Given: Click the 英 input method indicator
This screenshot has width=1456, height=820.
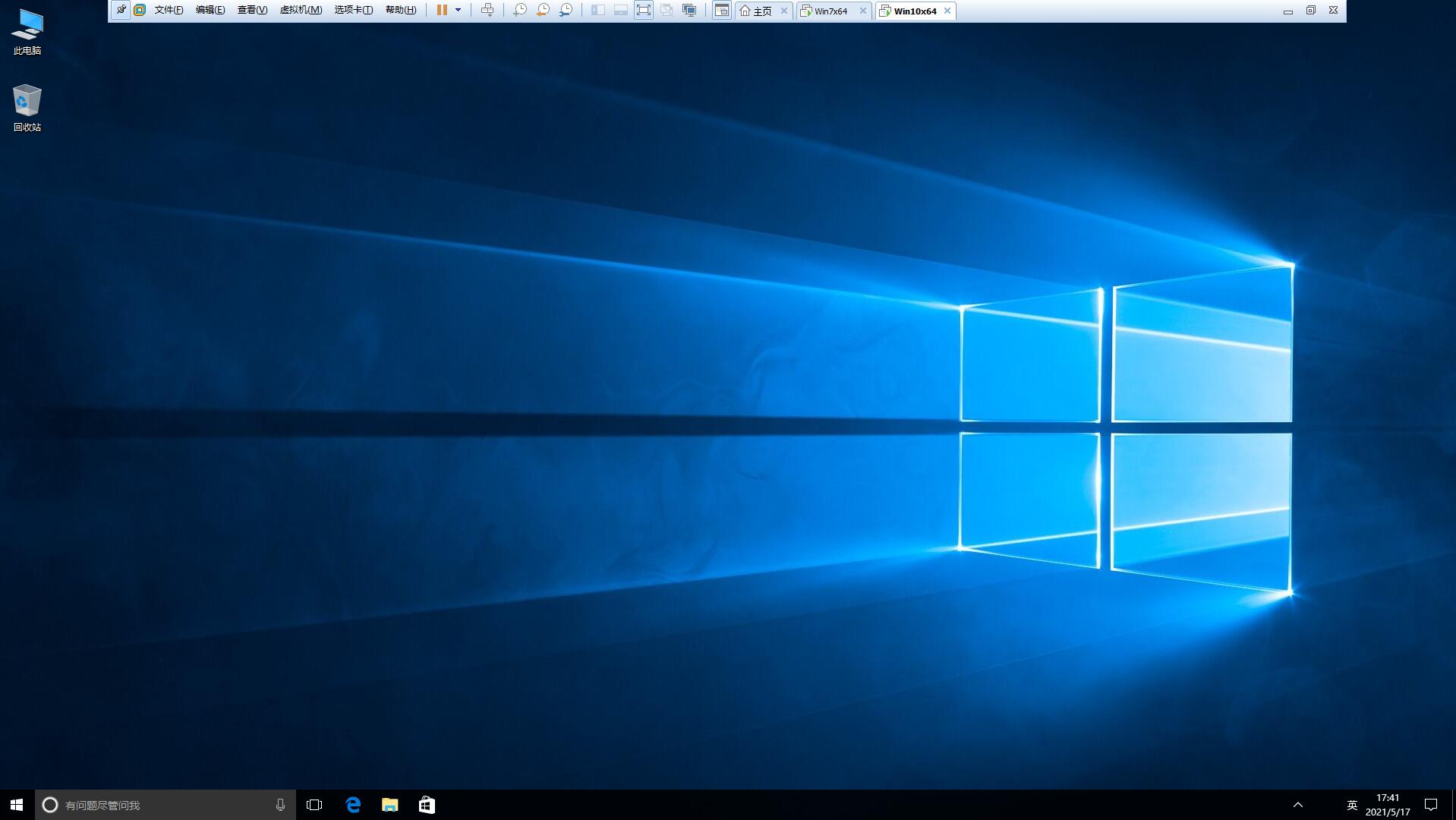Looking at the screenshot, I should 1352,805.
